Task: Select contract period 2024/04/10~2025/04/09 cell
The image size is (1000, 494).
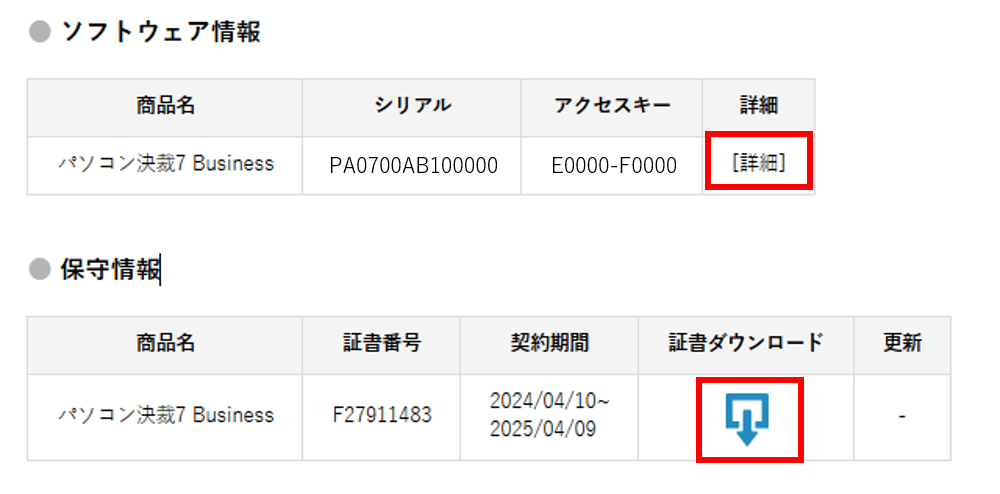Action: click(550, 416)
